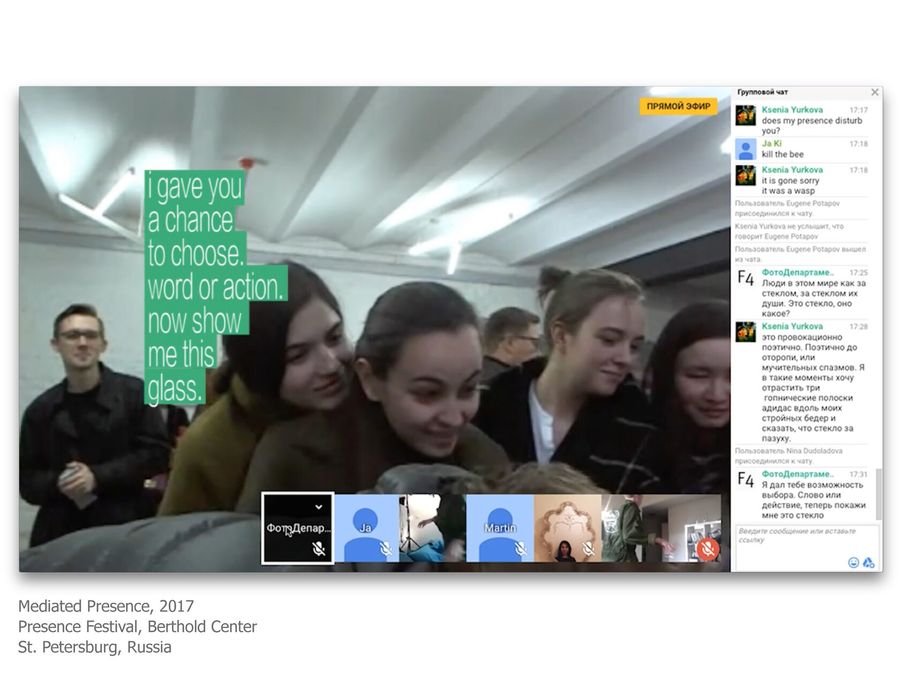Open the Ja Ki sender name
900x675 pixels.
(x=771, y=143)
